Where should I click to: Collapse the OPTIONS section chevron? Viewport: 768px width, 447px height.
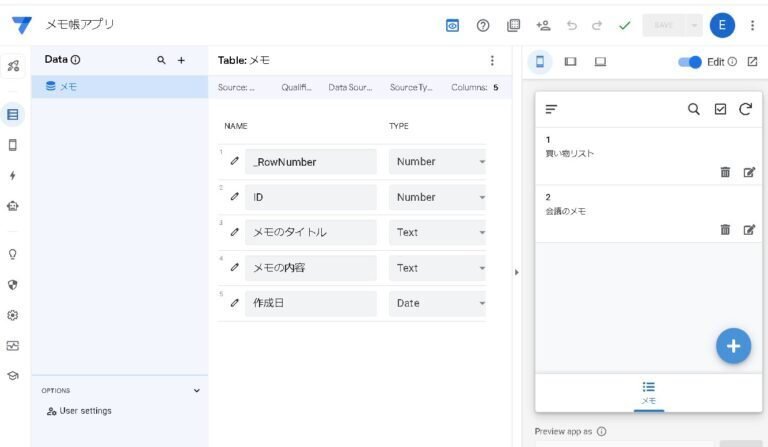pyautogui.click(x=196, y=391)
